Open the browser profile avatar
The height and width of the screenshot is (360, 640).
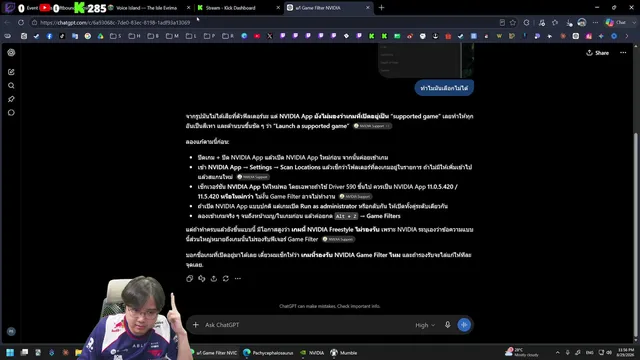[x=582, y=22]
